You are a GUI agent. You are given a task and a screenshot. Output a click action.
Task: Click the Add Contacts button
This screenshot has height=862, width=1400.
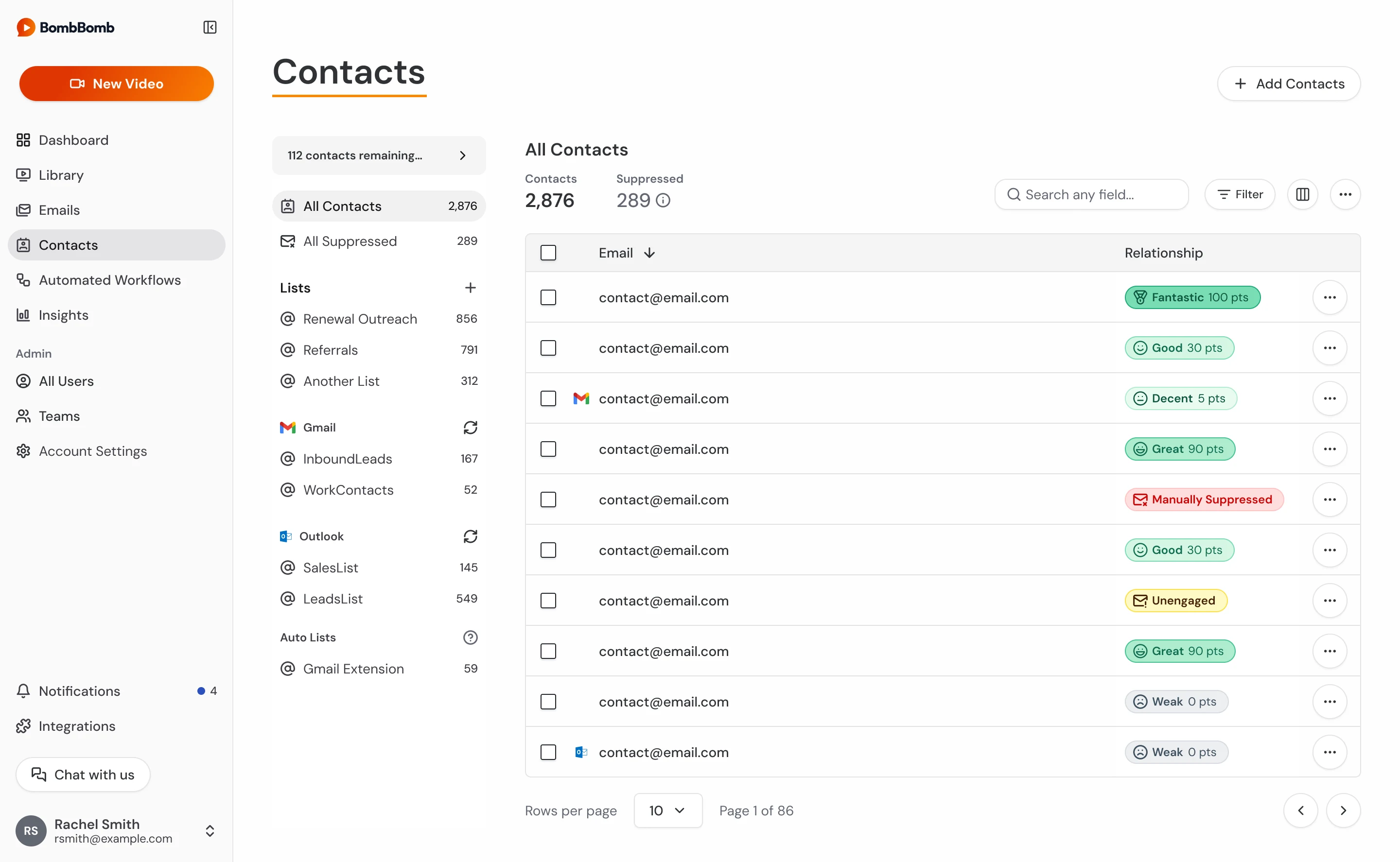tap(1289, 84)
